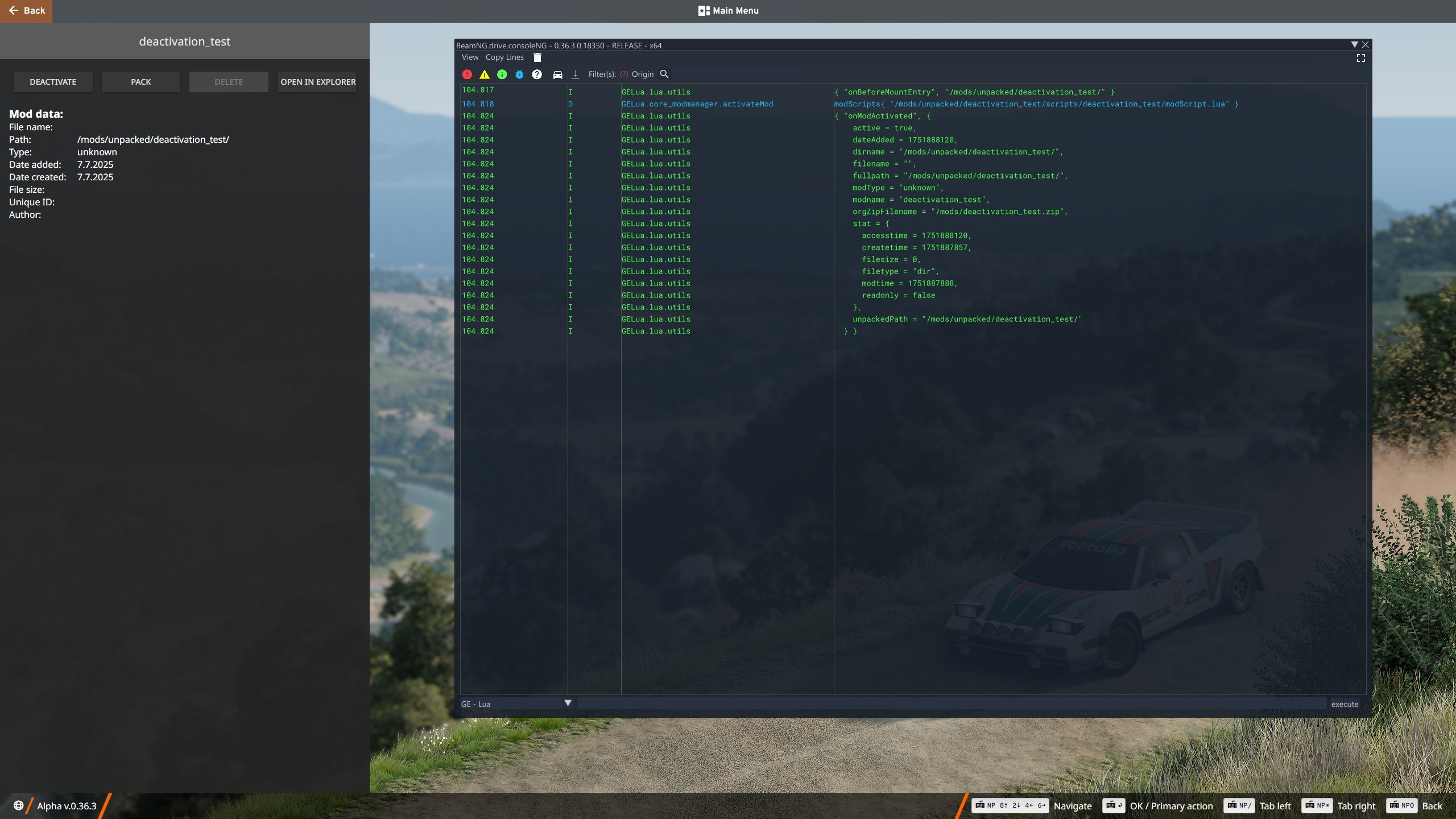Collapse console using title bar triangle

[1354, 44]
